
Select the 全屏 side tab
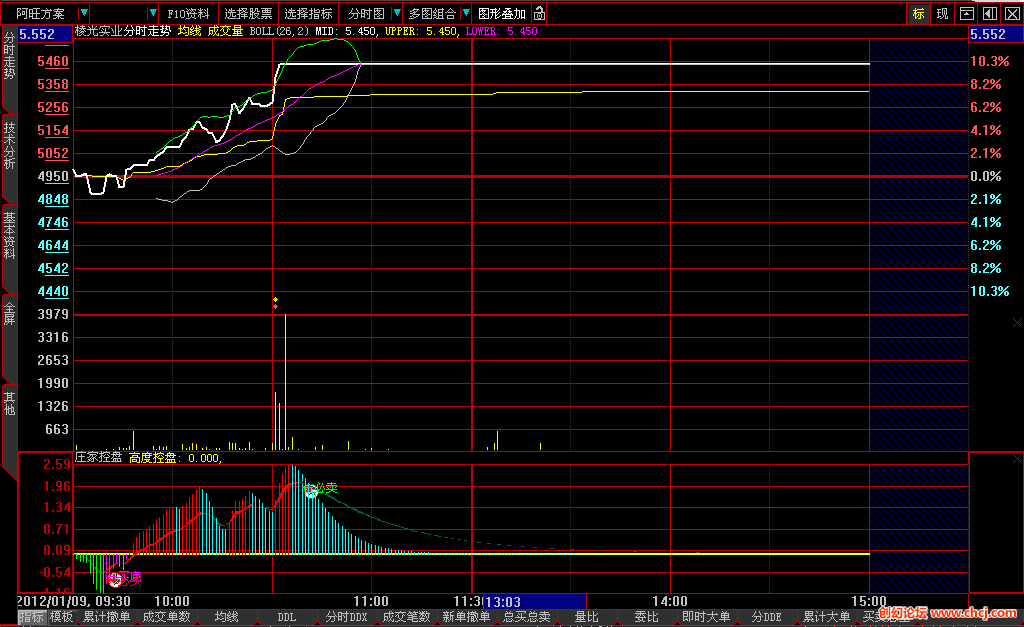(9, 312)
